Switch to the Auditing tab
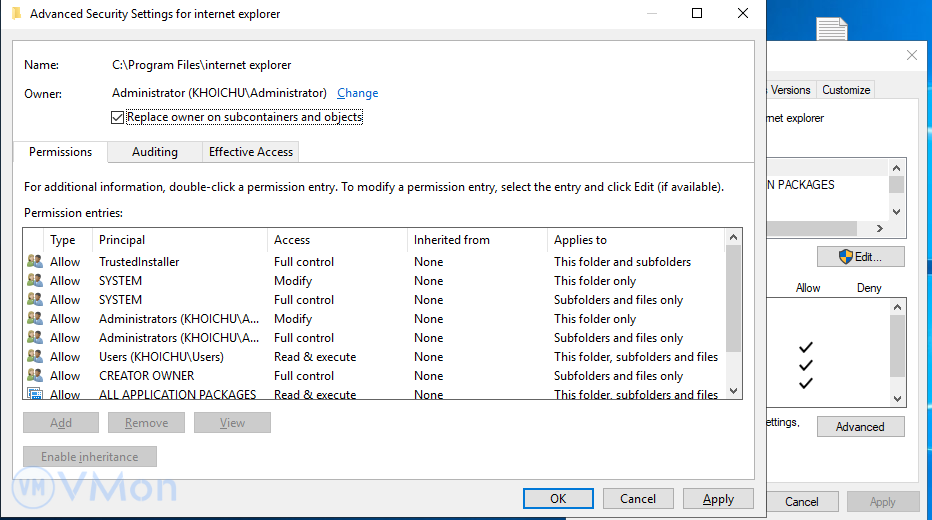This screenshot has width=932, height=520. point(155,152)
